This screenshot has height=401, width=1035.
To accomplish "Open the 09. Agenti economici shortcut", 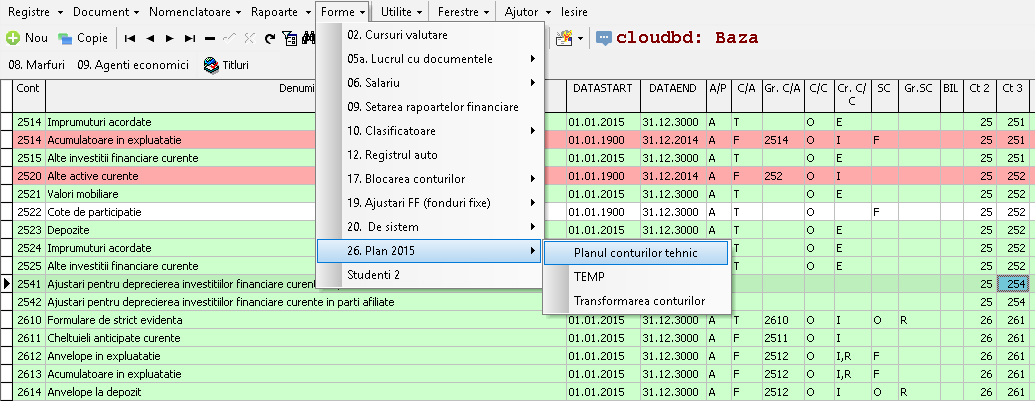I will tap(133, 65).
